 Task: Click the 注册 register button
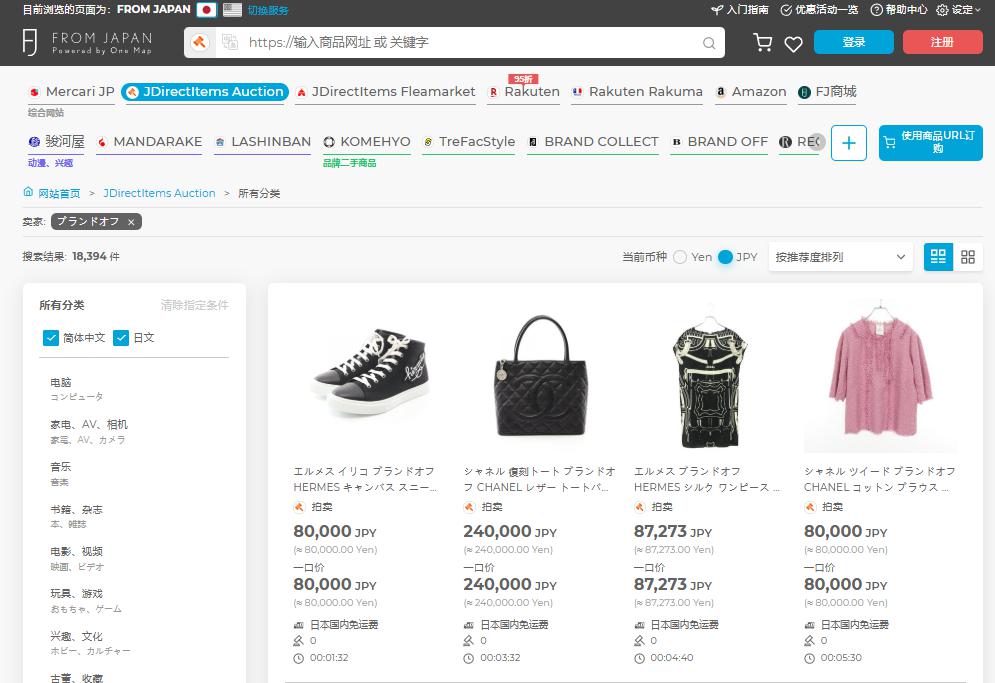(942, 42)
